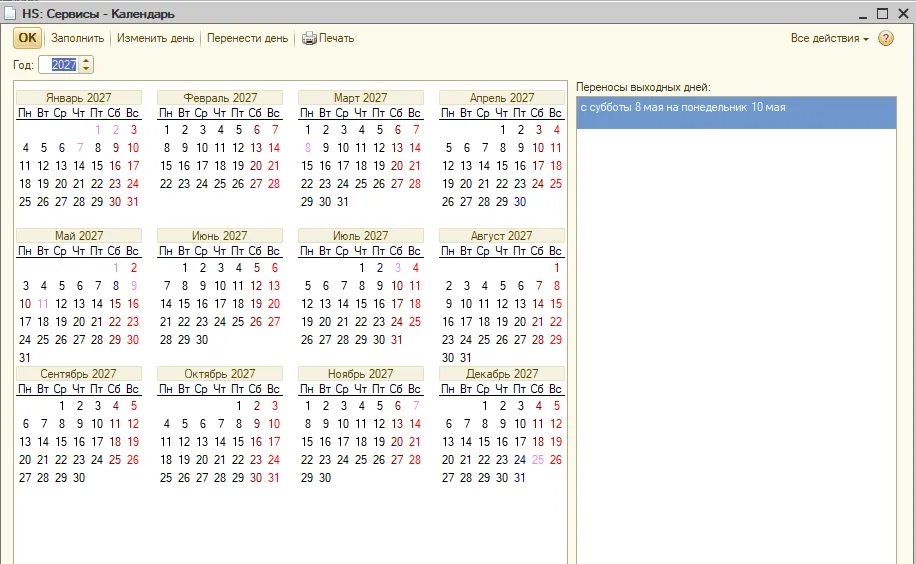Decrease the year with the down spinner arrow
The image size is (916, 564).
[86, 68]
